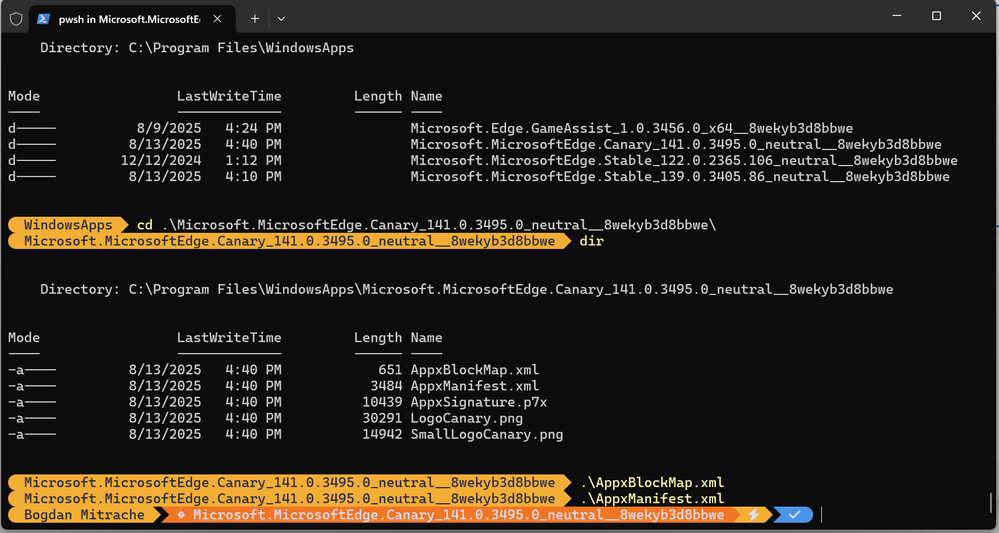Click the .\AppxManifest.xml command
The width and height of the screenshot is (999, 533).
pyautogui.click(x=652, y=498)
